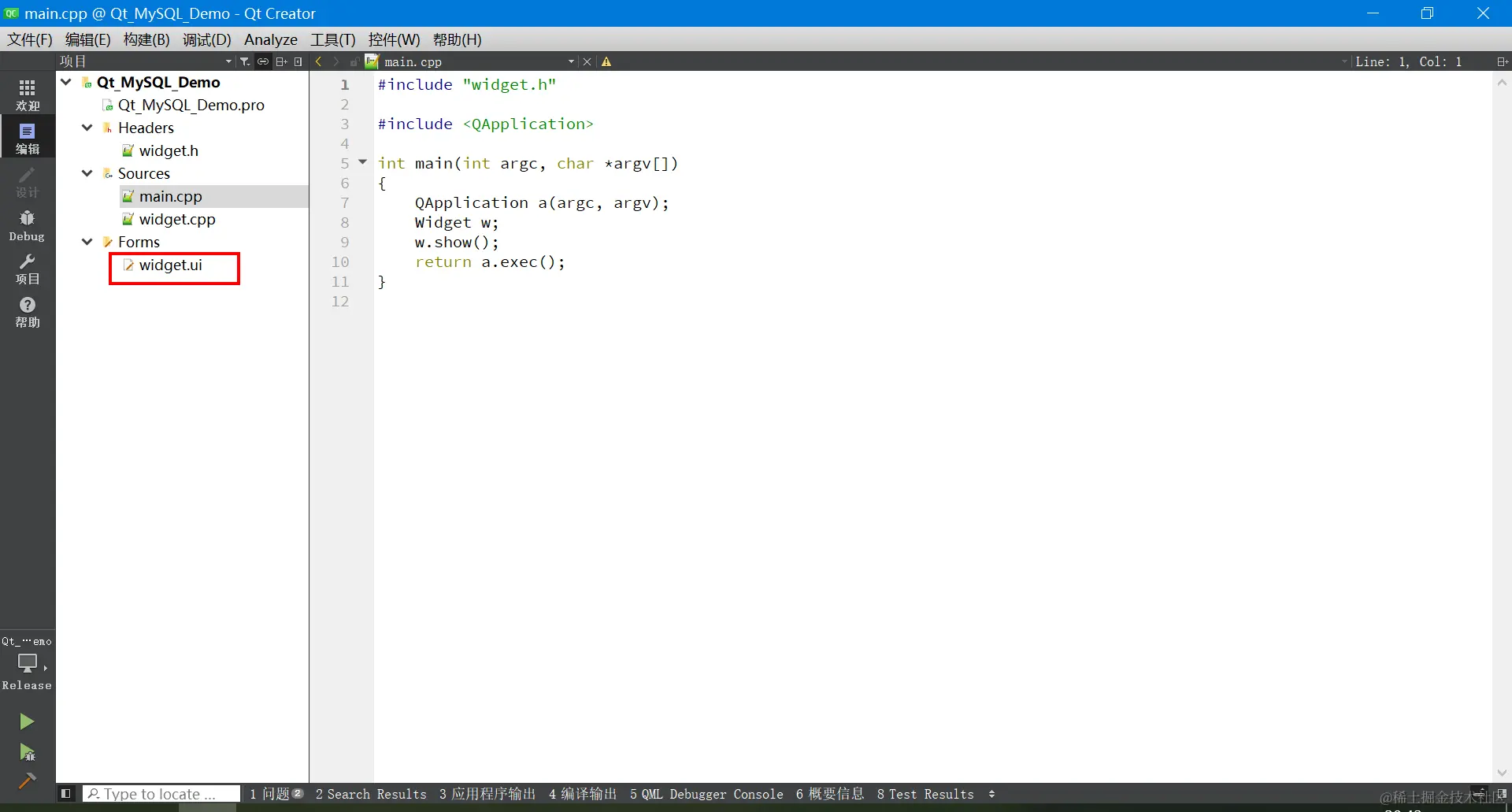Open the filter tree options in project pane
The image size is (1512, 812).
click(x=245, y=61)
